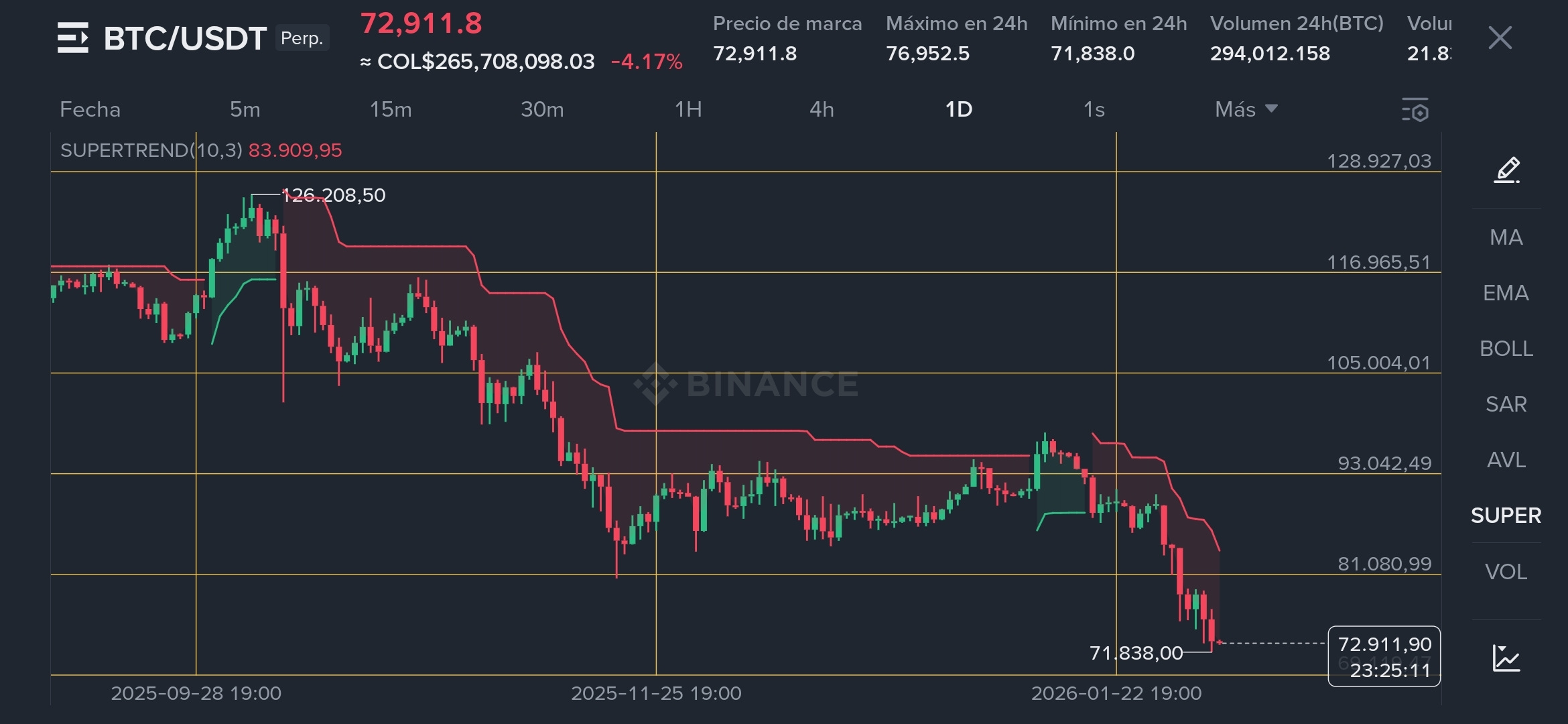Click the BTC/USDT pair name
This screenshot has height=724, width=1568.
(185, 38)
